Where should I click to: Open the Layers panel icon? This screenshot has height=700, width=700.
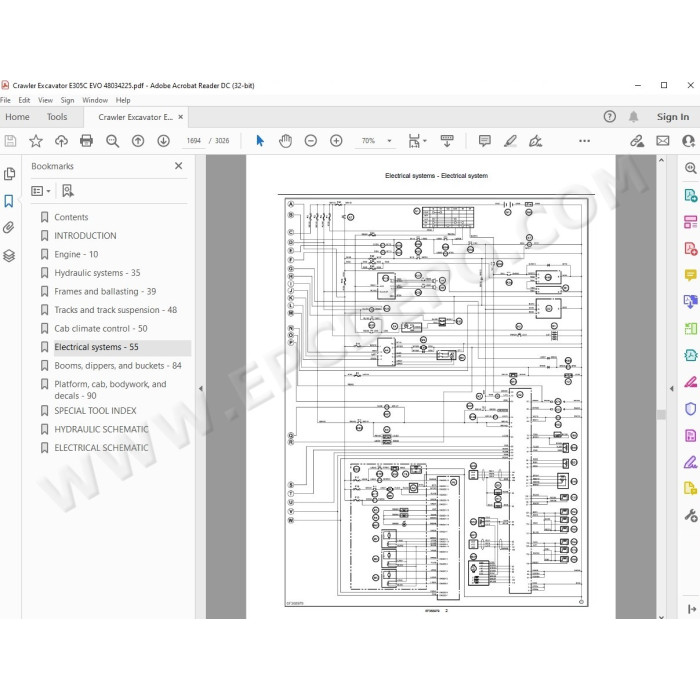click(x=9, y=255)
